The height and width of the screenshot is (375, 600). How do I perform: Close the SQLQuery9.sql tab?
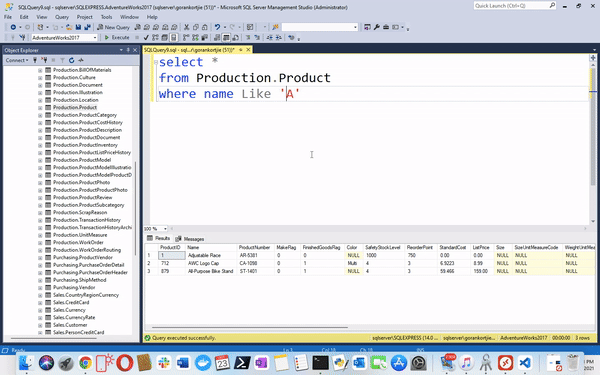248,50
